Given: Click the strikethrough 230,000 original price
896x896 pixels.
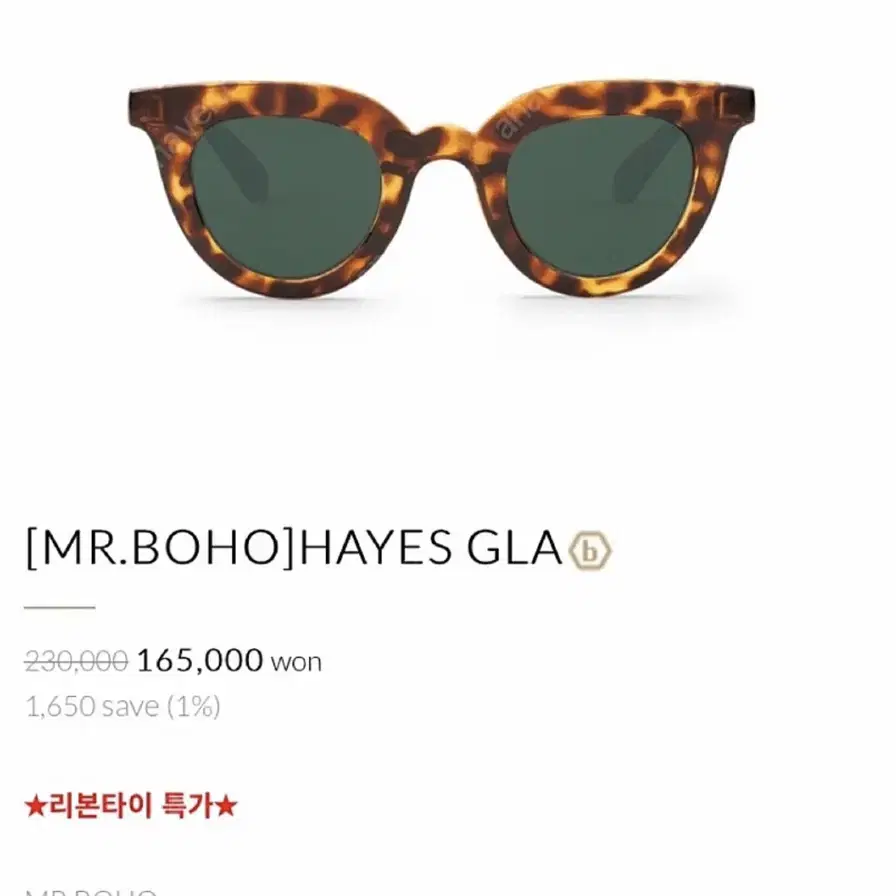Looking at the screenshot, I should (x=76, y=662).
